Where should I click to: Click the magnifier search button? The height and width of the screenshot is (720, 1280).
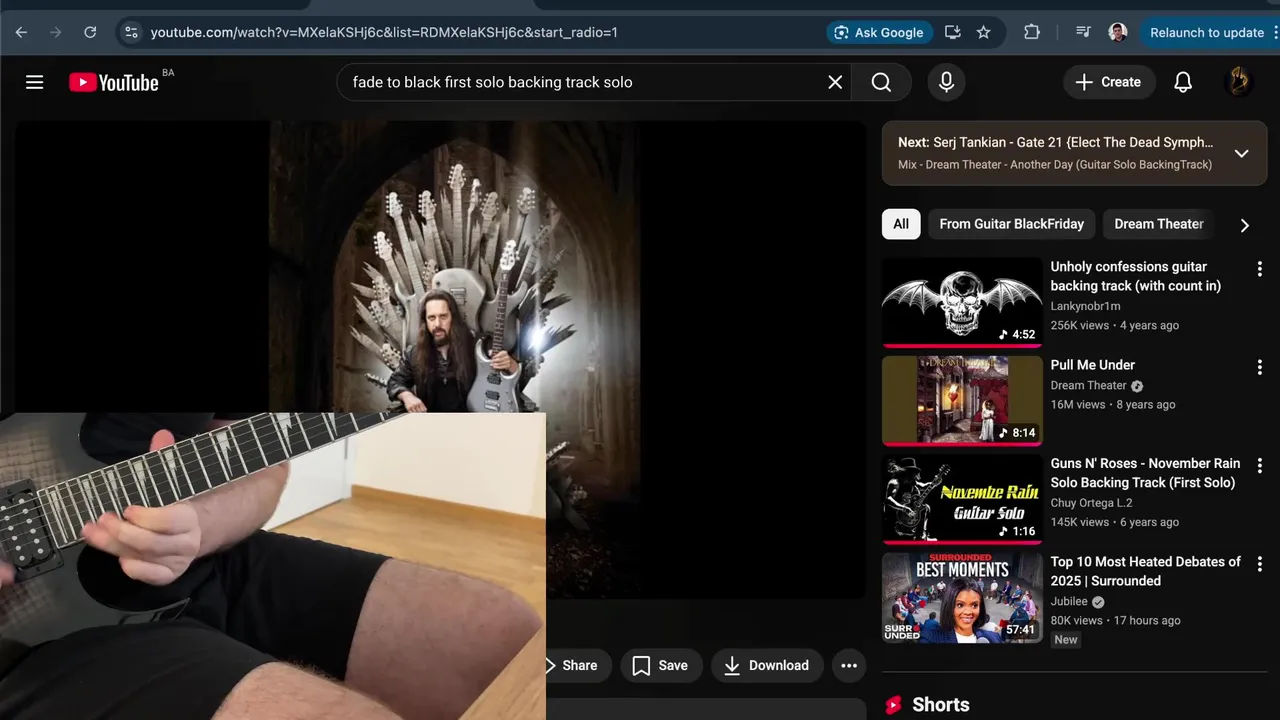click(881, 82)
